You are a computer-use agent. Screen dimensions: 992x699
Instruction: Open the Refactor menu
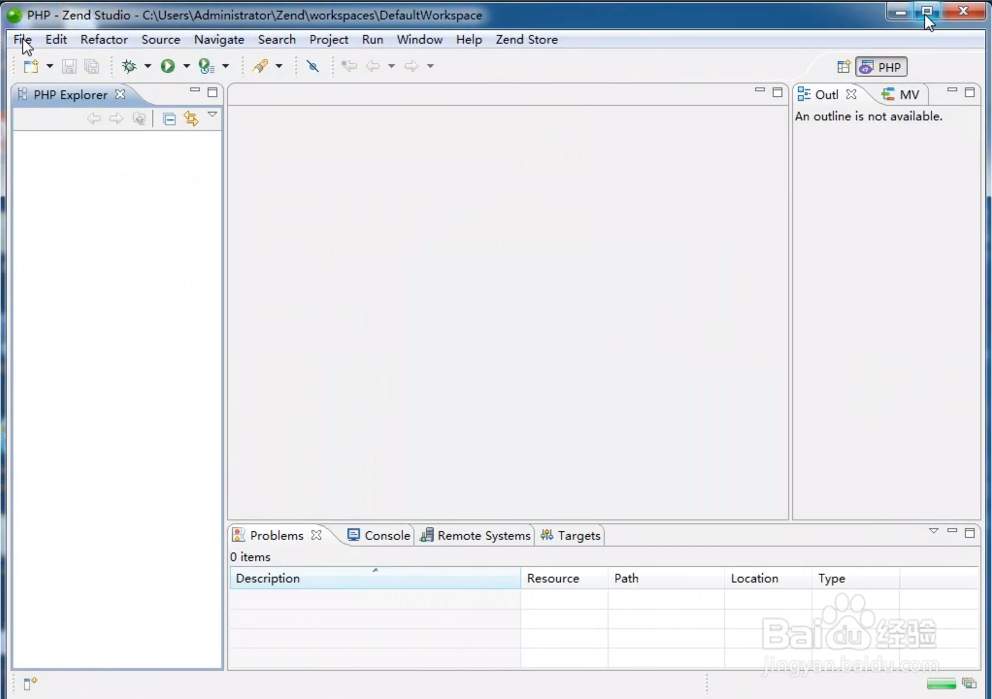104,40
